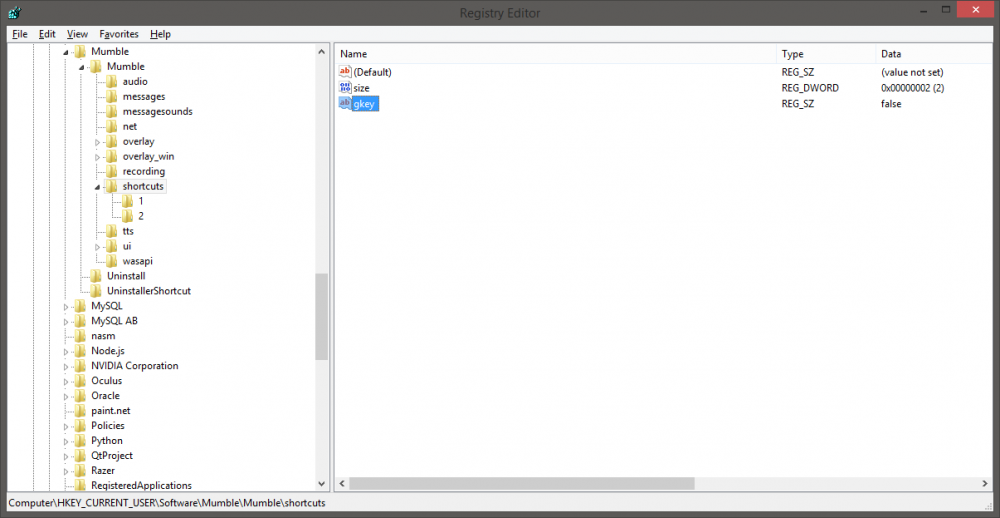This screenshot has width=1000, height=518.
Task: Open the Favorites menu
Action: pyautogui.click(x=119, y=34)
